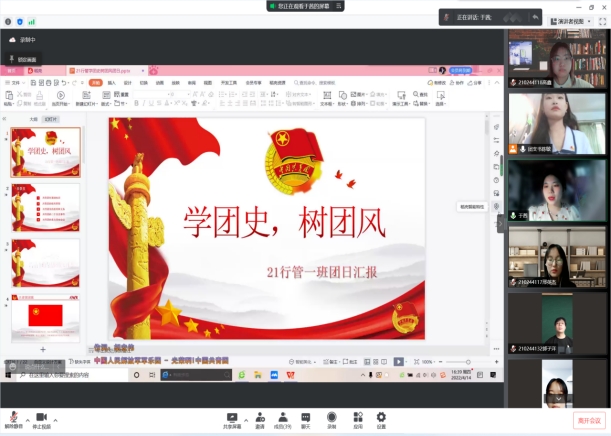Click the Windows Start button
611x436 pixels.
8,375
